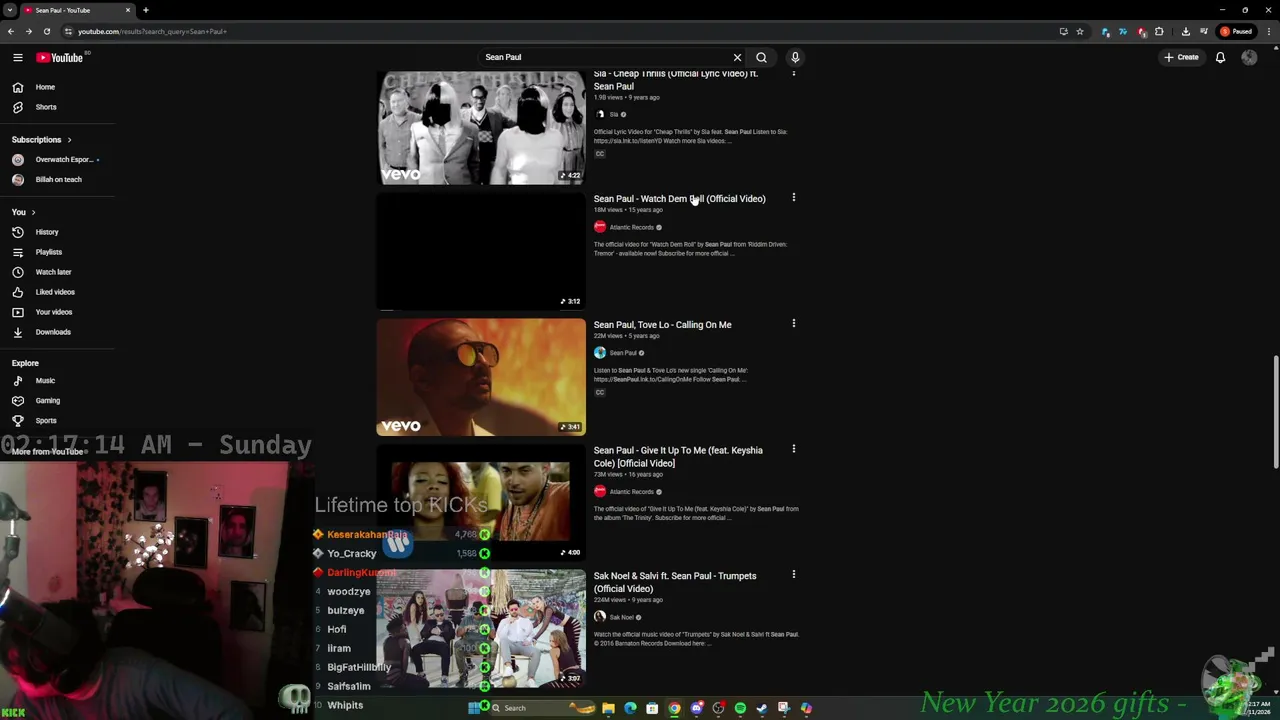Screen dimensions: 1280x720
Task: Open more options for Watch Dem Roll
Action: point(794,198)
